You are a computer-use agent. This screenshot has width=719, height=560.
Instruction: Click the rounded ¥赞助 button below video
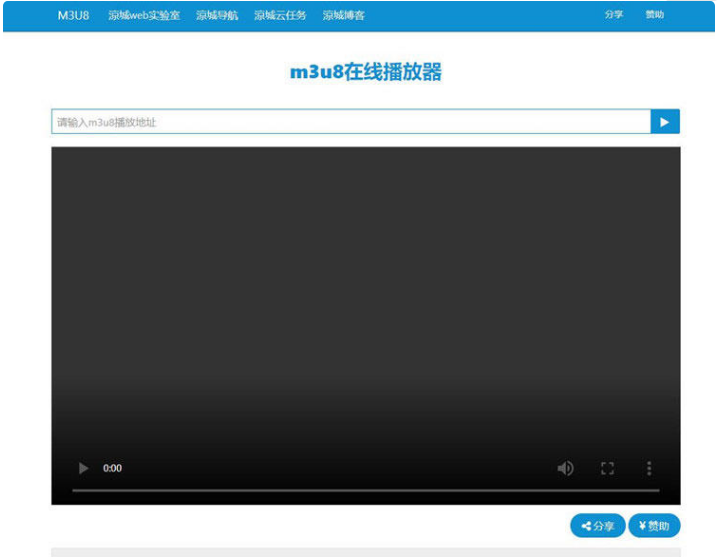(x=654, y=526)
